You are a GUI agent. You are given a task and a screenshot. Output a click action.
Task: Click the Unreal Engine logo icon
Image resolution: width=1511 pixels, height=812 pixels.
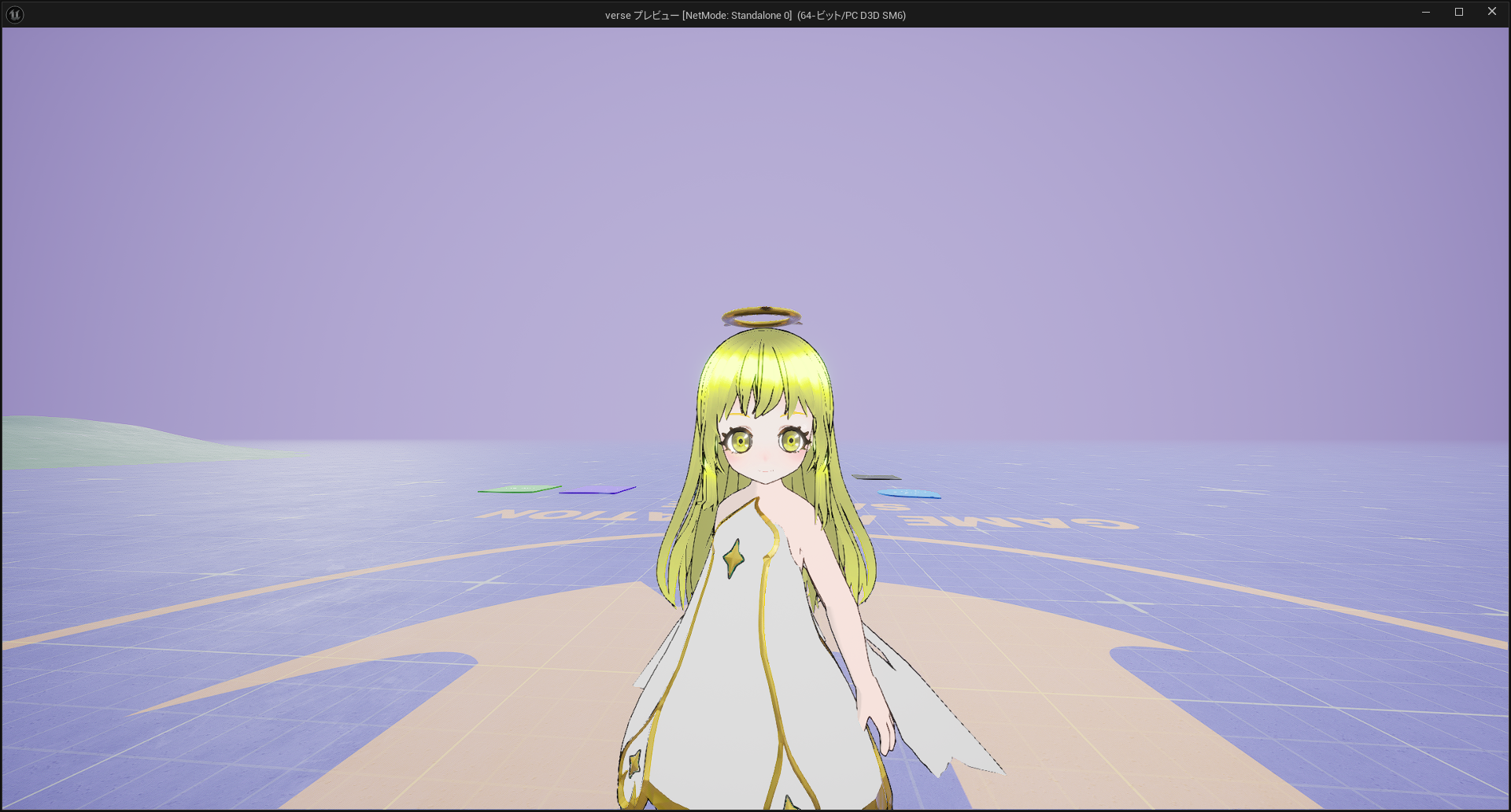pyautogui.click(x=15, y=14)
